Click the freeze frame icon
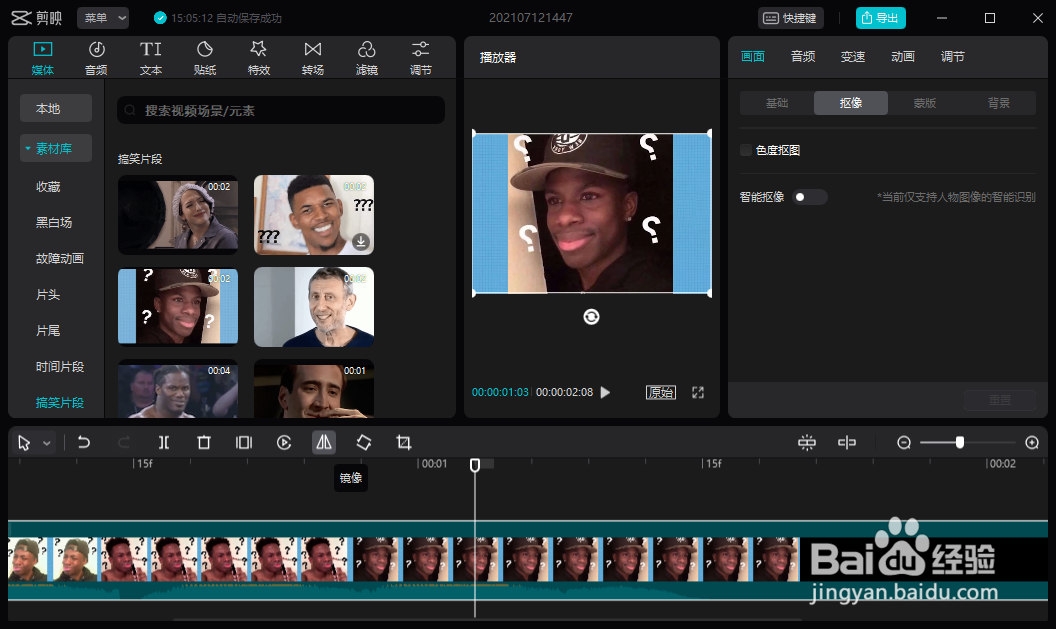This screenshot has height=629, width=1056. click(x=244, y=442)
